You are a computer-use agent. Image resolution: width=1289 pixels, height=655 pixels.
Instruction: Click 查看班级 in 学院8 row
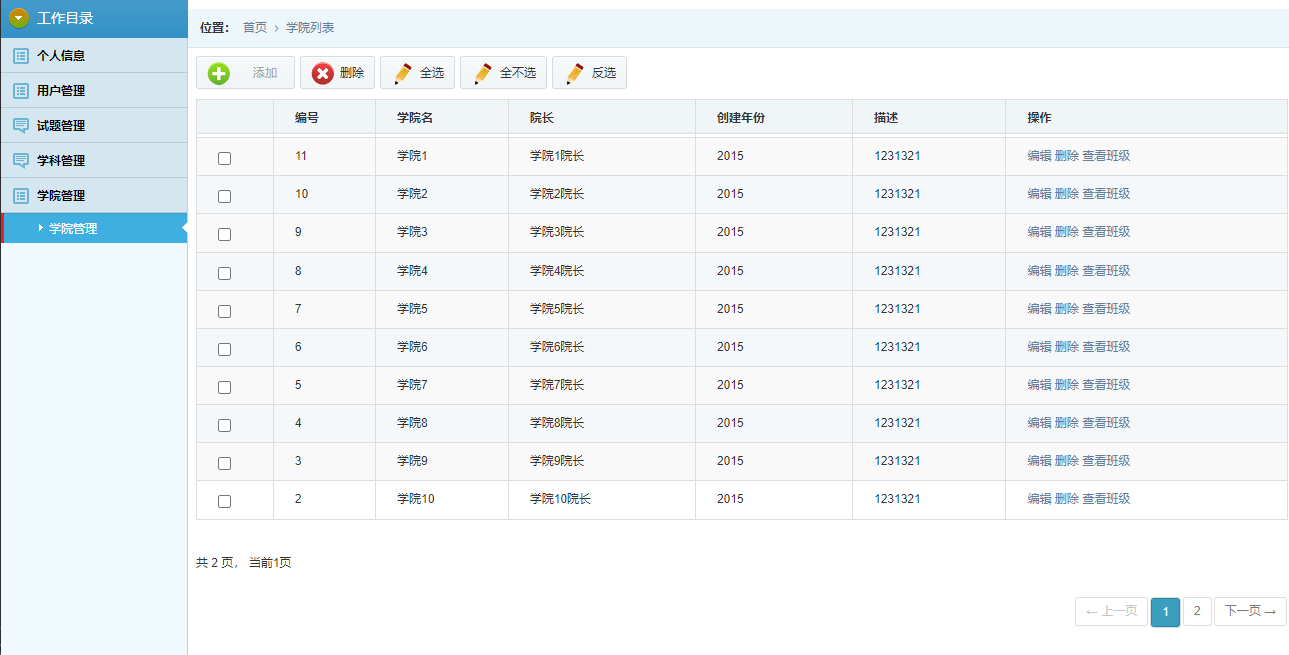point(1106,423)
